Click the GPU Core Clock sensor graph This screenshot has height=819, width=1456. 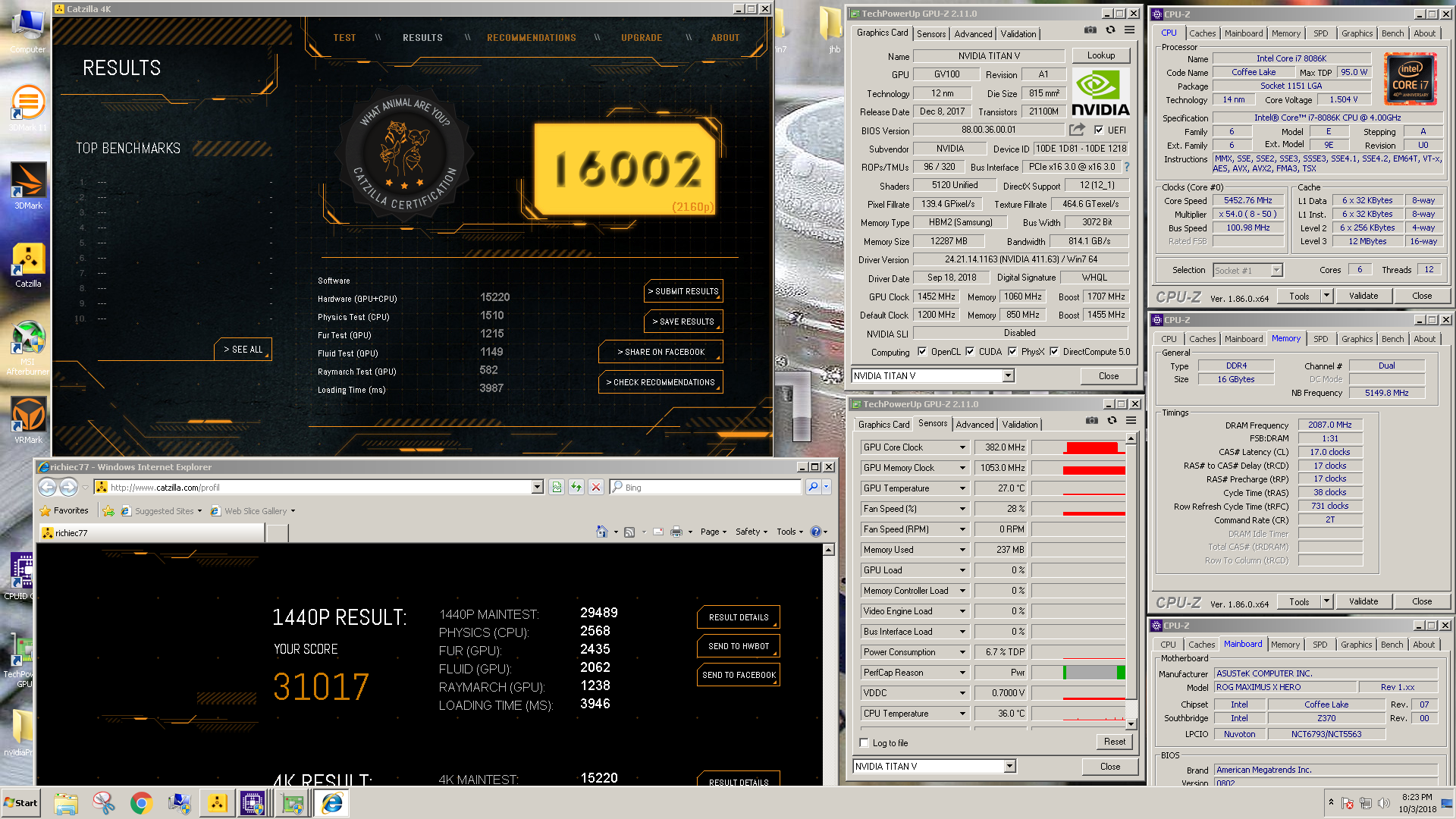1078,447
